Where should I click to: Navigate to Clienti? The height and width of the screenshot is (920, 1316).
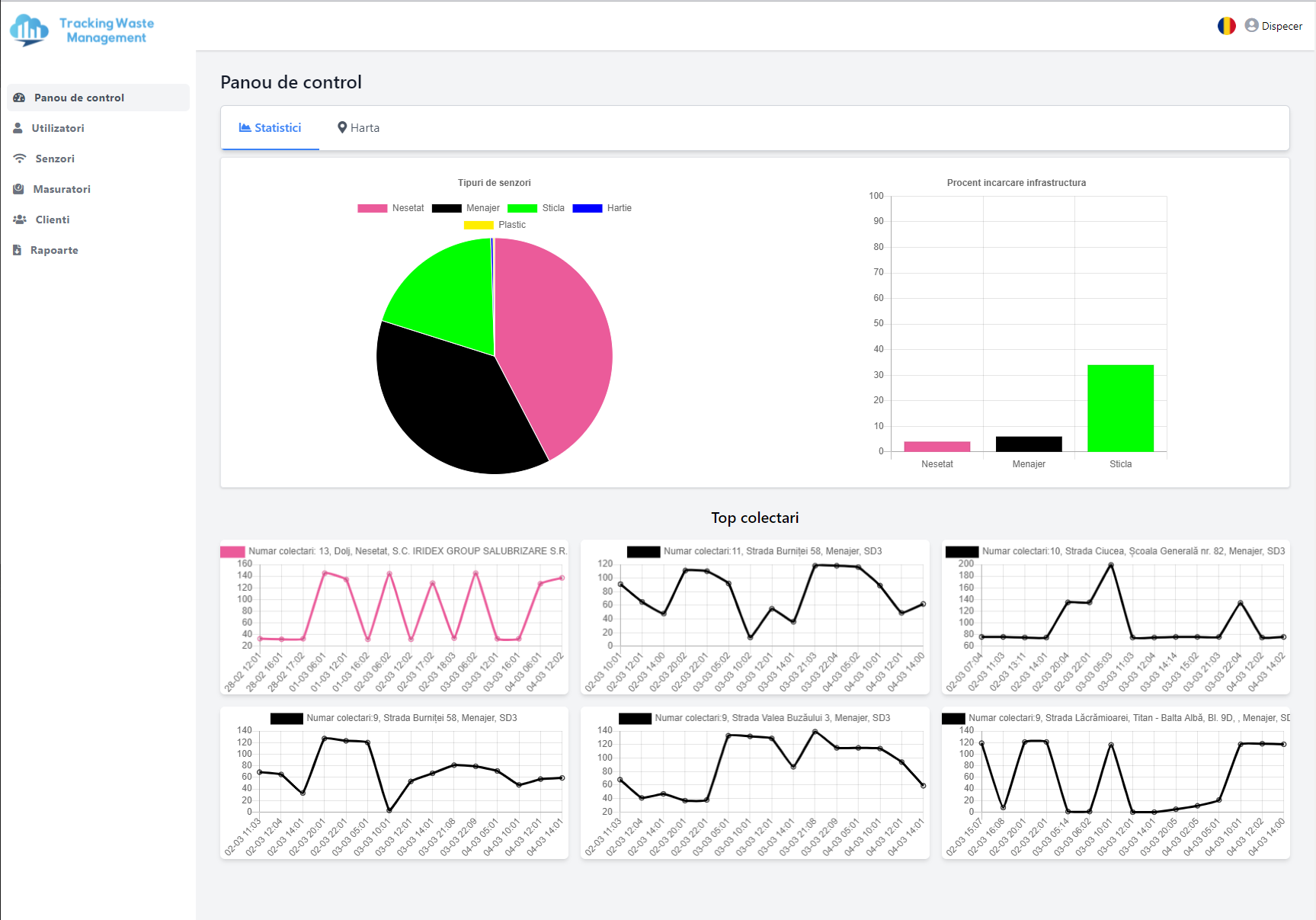[x=98, y=220]
